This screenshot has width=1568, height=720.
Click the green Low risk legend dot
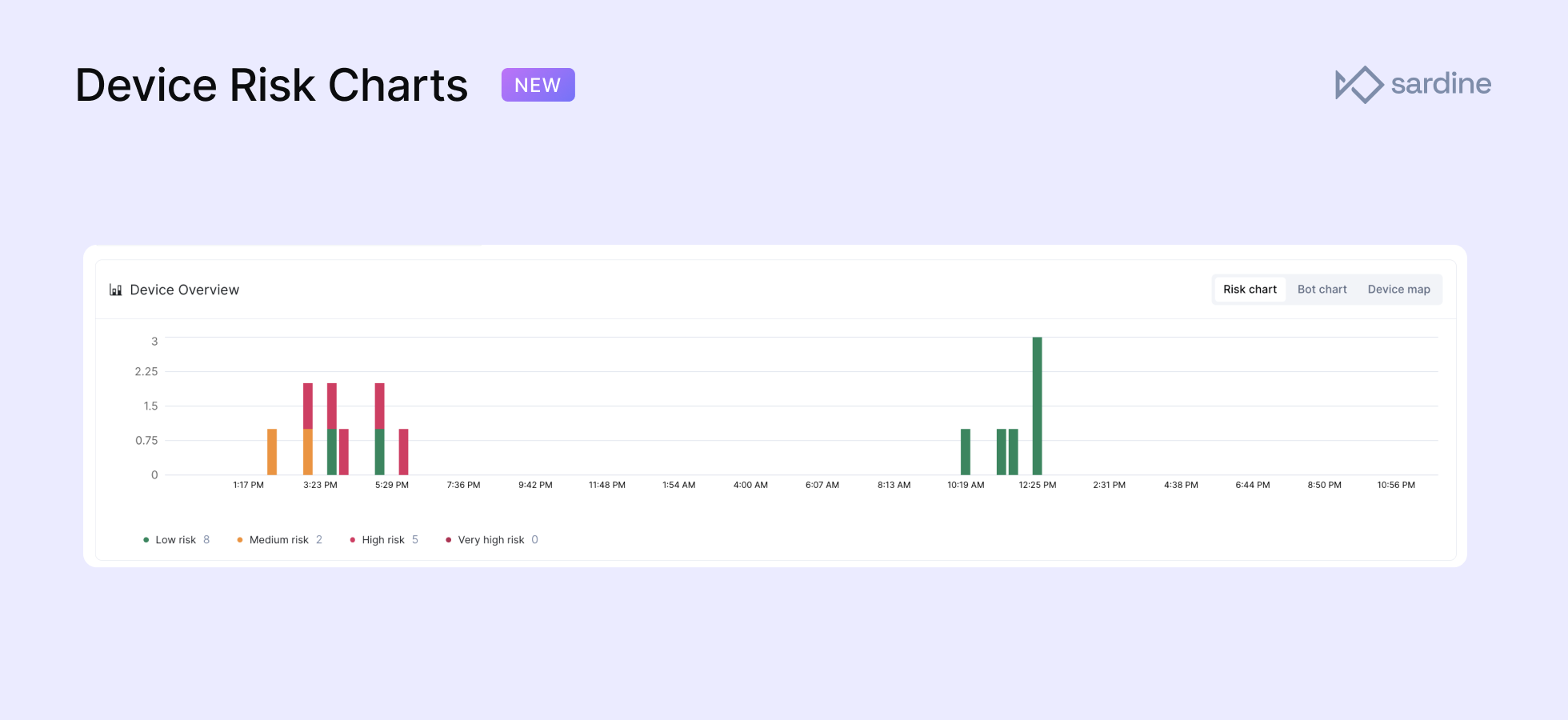tap(146, 540)
